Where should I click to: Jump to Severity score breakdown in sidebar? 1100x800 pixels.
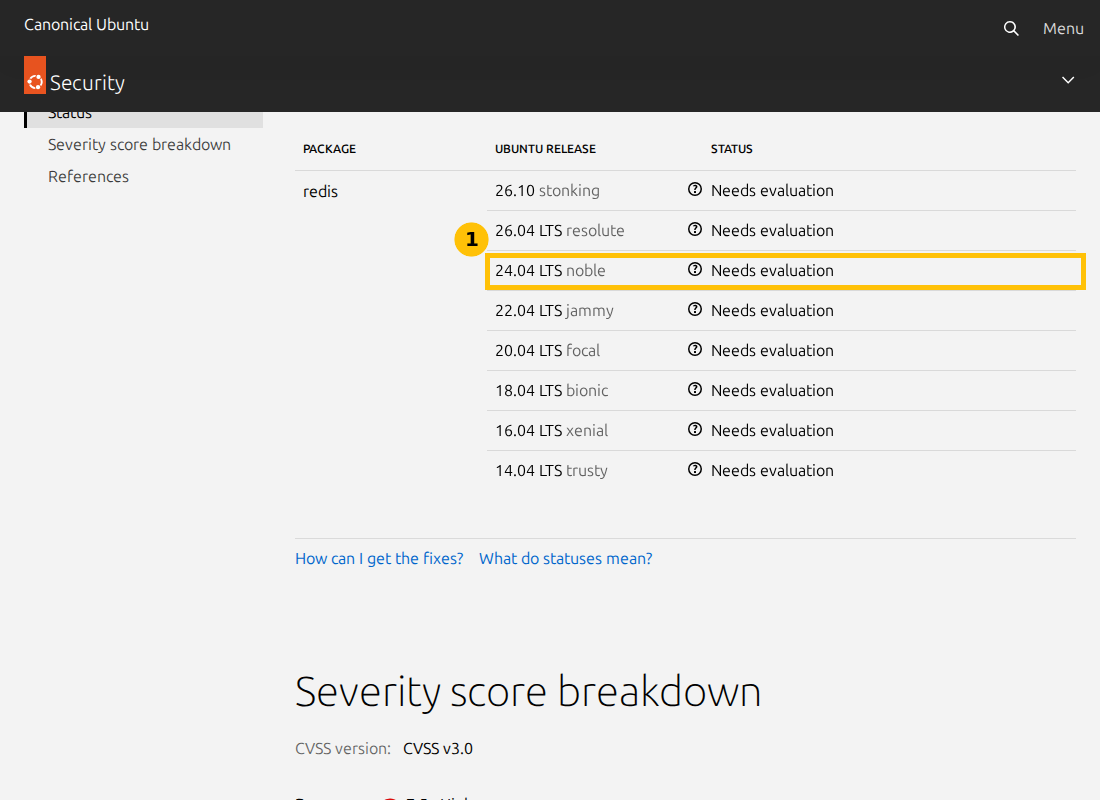pyautogui.click(x=139, y=145)
